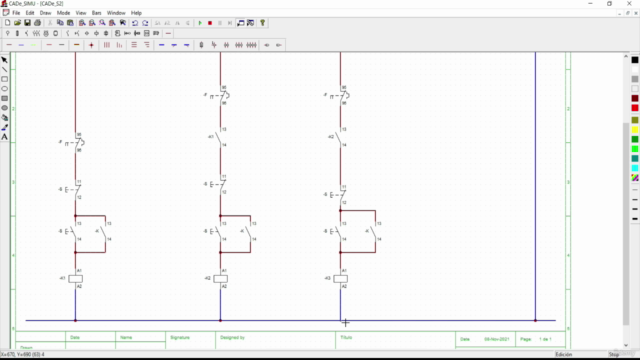Pick the olive color swatch
The width and height of the screenshot is (640, 360).
635,120
